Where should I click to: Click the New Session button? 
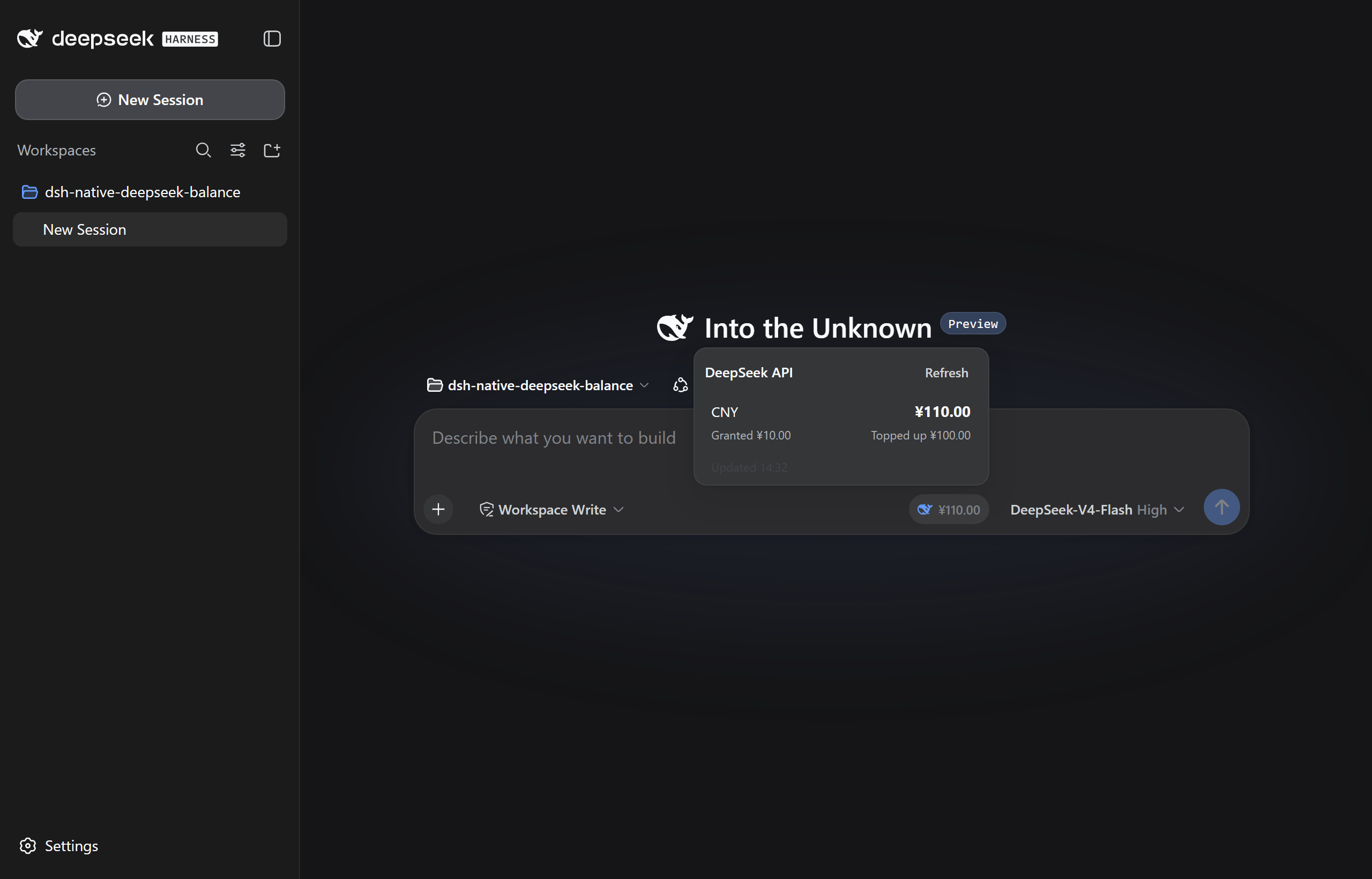pos(150,100)
